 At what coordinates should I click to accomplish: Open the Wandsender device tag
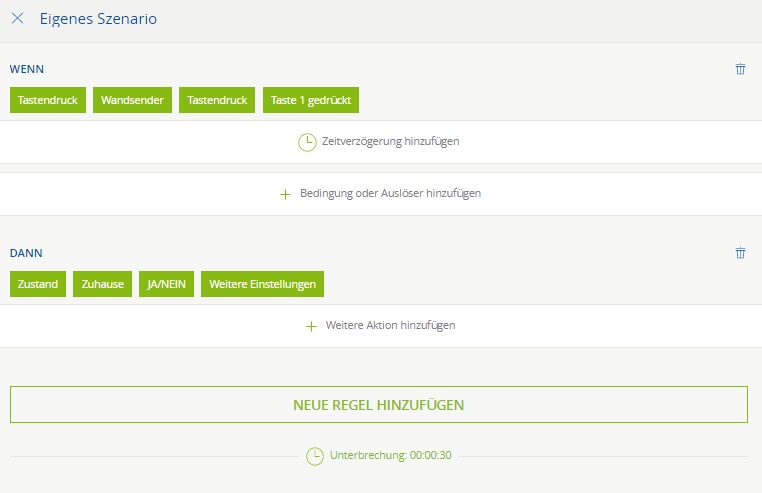[132, 100]
